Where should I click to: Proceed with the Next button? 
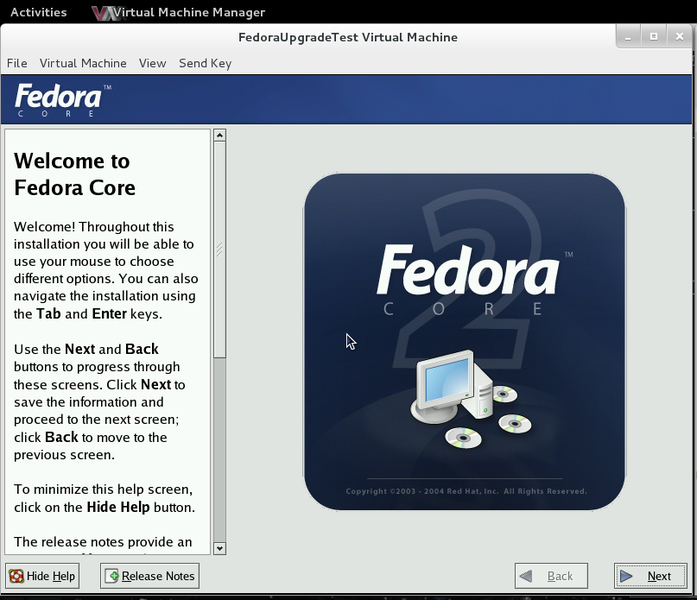coord(650,576)
